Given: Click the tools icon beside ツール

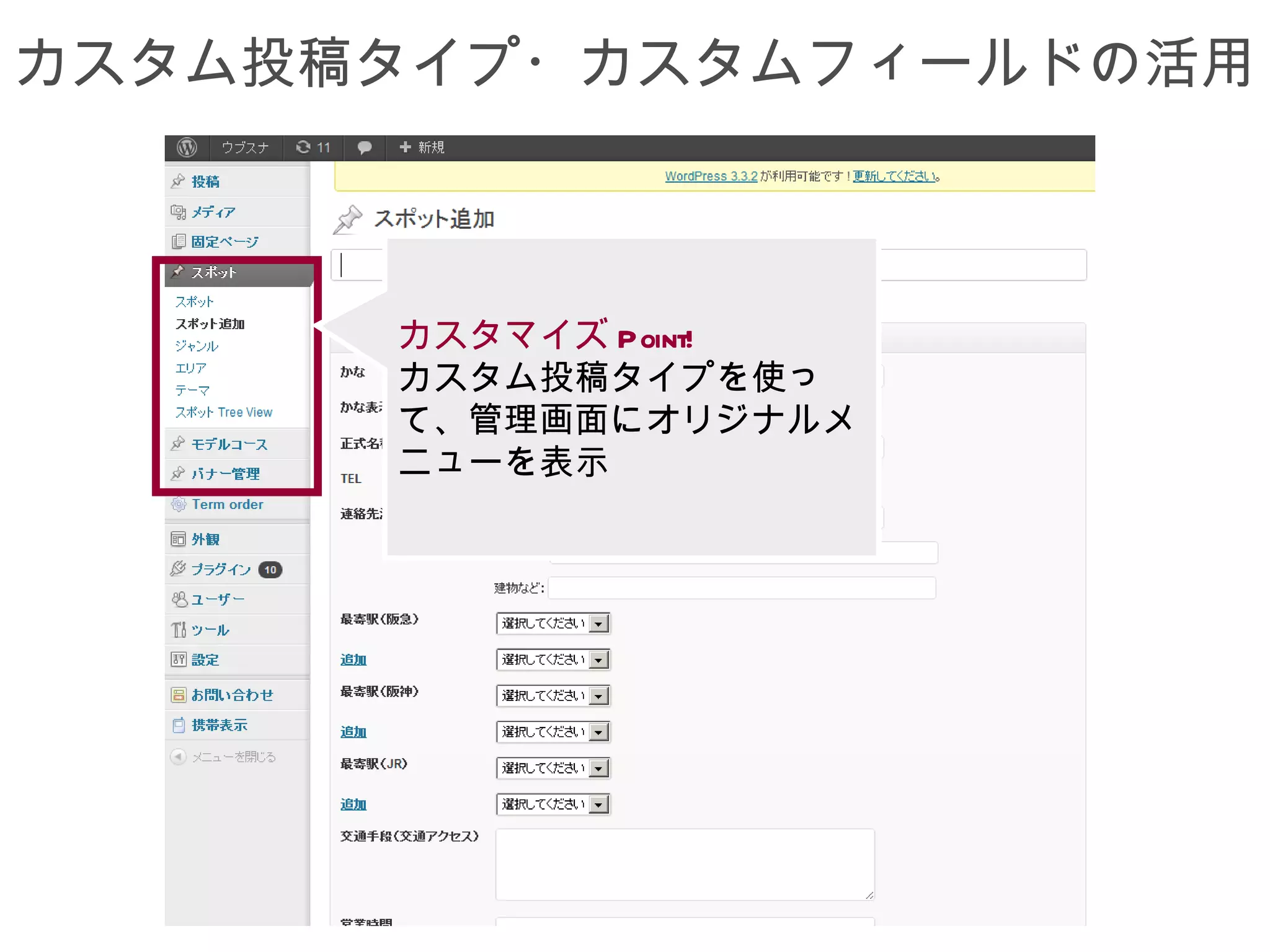Looking at the screenshot, I should point(179,630).
